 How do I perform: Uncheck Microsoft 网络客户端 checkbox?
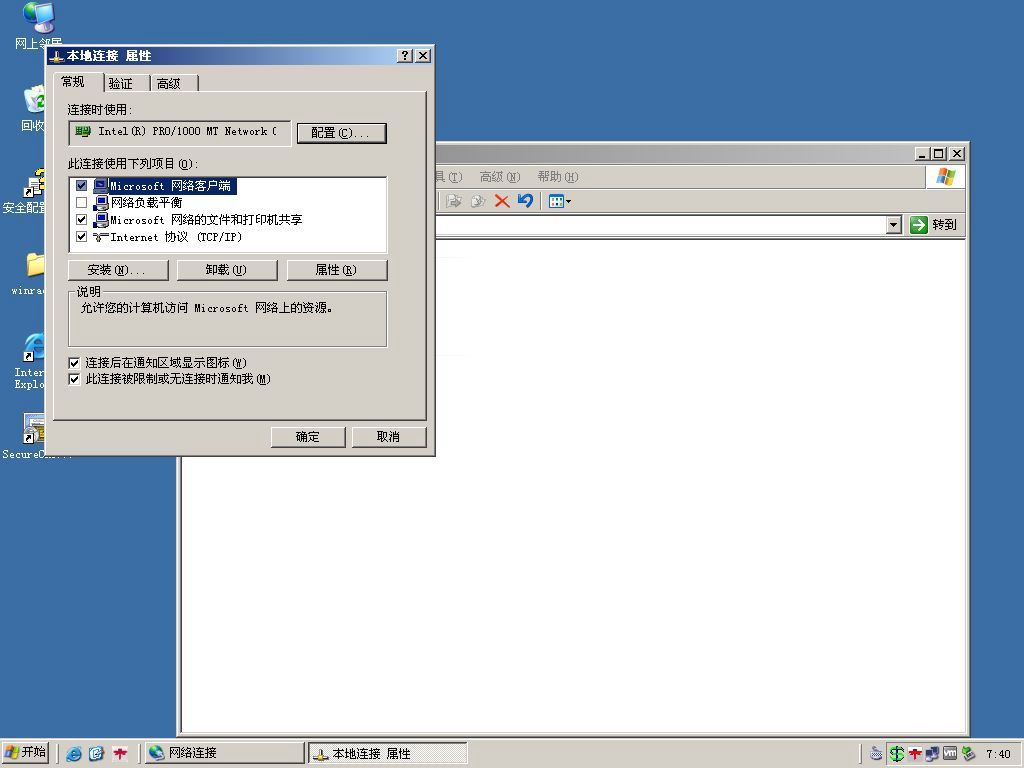81,185
